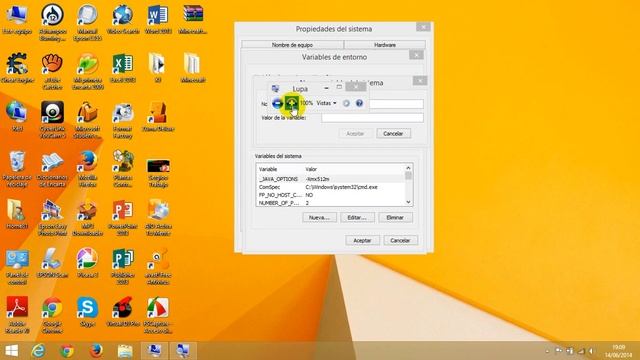Image resolution: width=640 pixels, height=360 pixels.
Task: Open Chrome from the taskbar
Action: pyautogui.click(x=67, y=351)
